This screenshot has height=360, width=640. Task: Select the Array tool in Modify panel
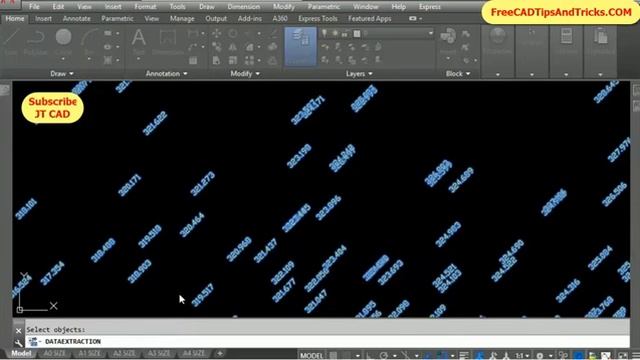(249, 61)
